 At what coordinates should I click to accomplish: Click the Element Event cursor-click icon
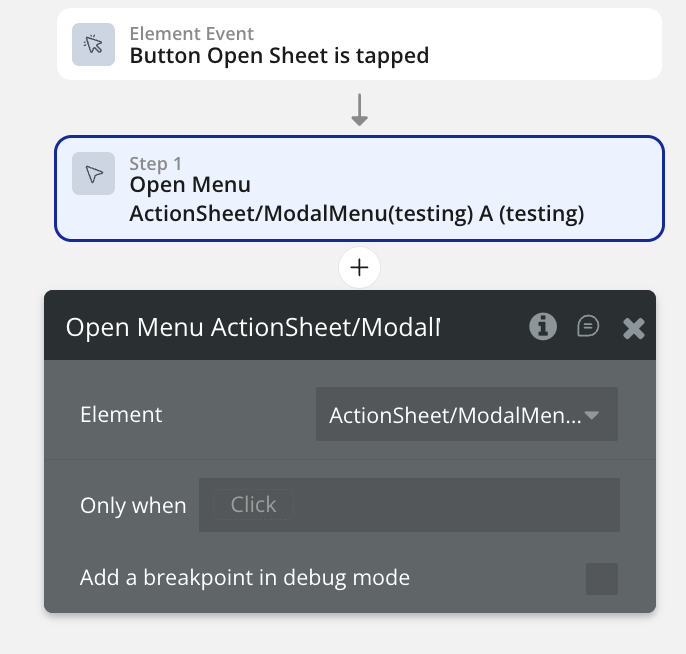94,44
